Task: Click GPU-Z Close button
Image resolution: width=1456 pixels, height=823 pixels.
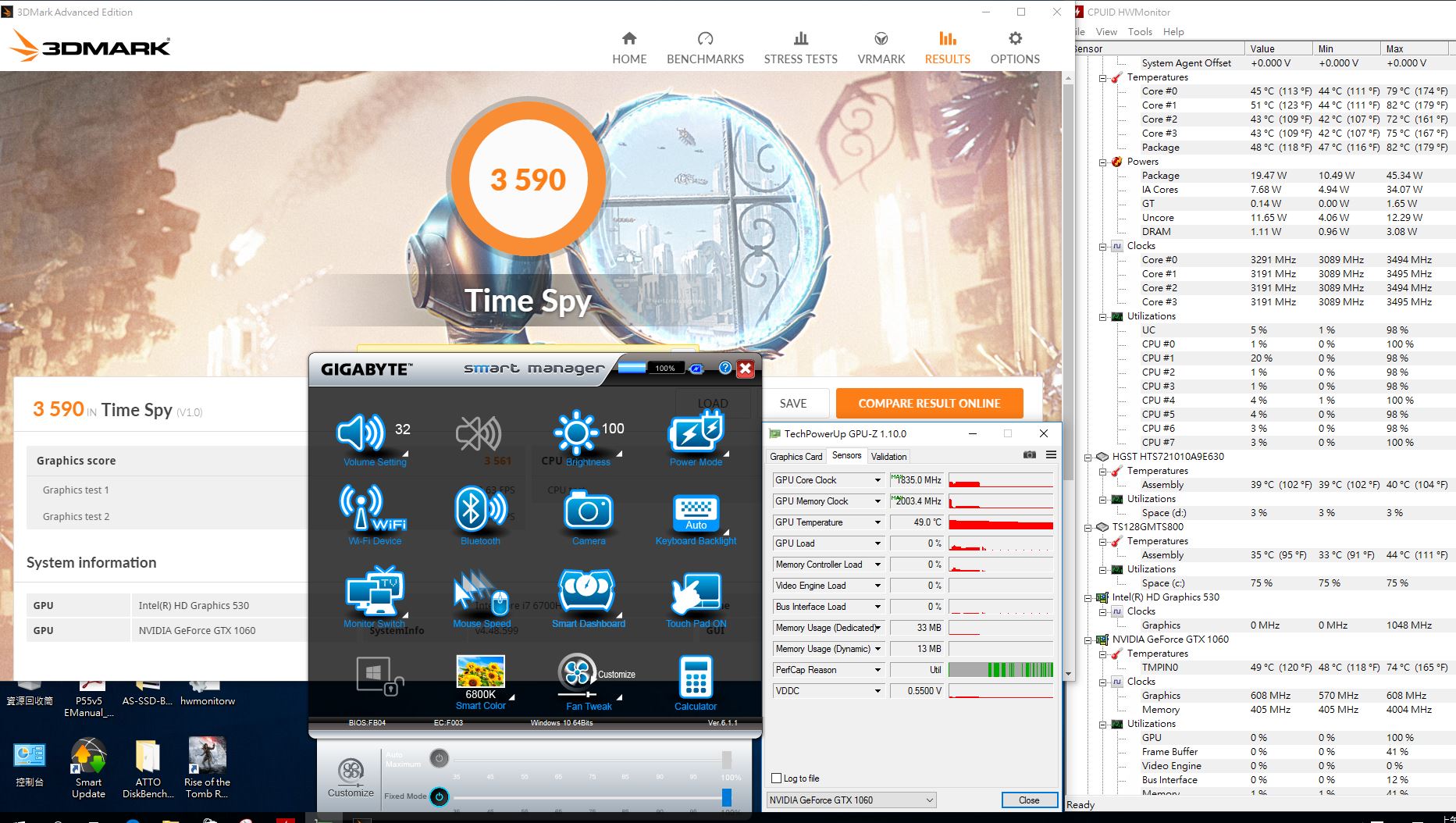Action: (1029, 800)
